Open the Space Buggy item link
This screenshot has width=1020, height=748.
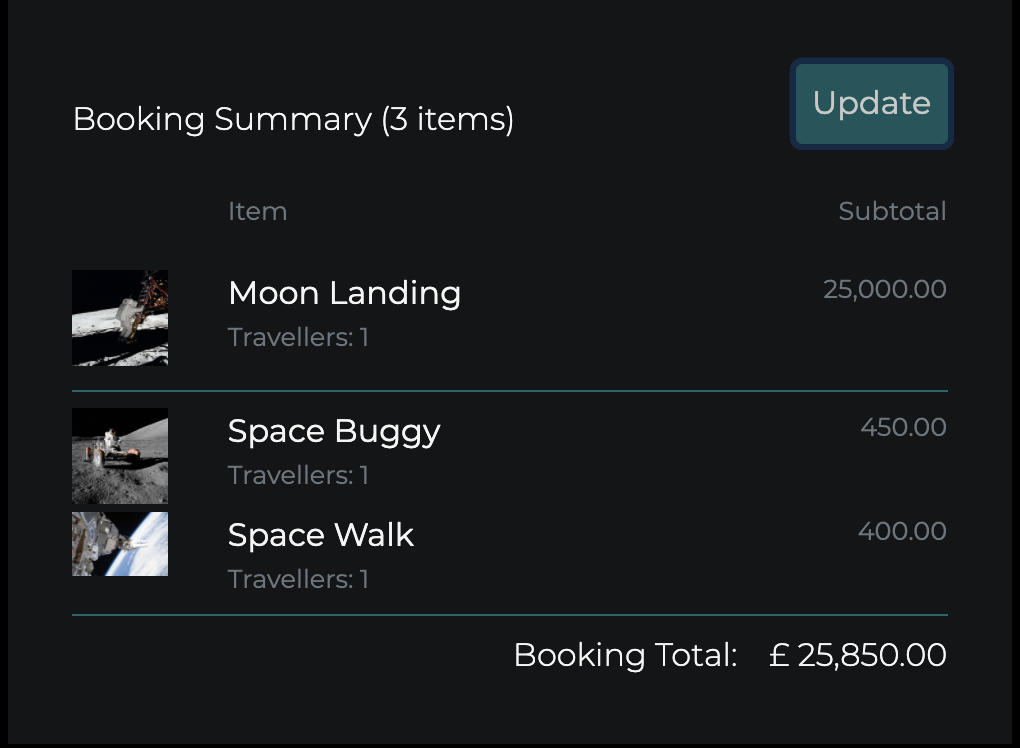click(334, 431)
